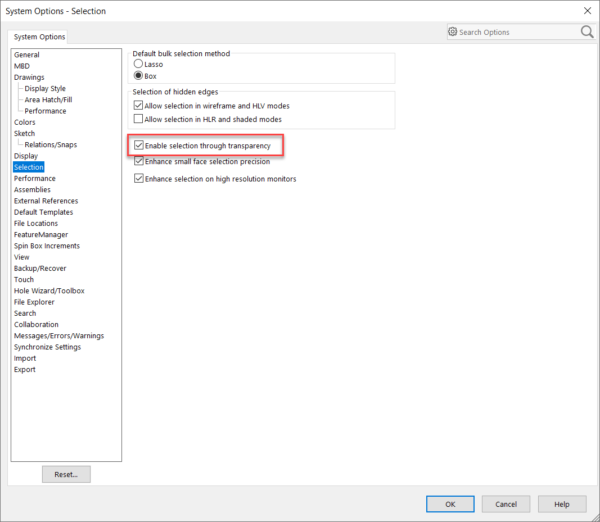Open the Sketch options category
The width and height of the screenshot is (600, 522).
point(24,133)
